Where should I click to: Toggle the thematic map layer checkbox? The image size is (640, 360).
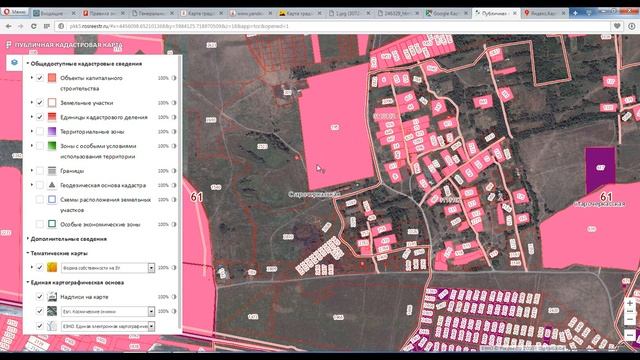(x=40, y=267)
